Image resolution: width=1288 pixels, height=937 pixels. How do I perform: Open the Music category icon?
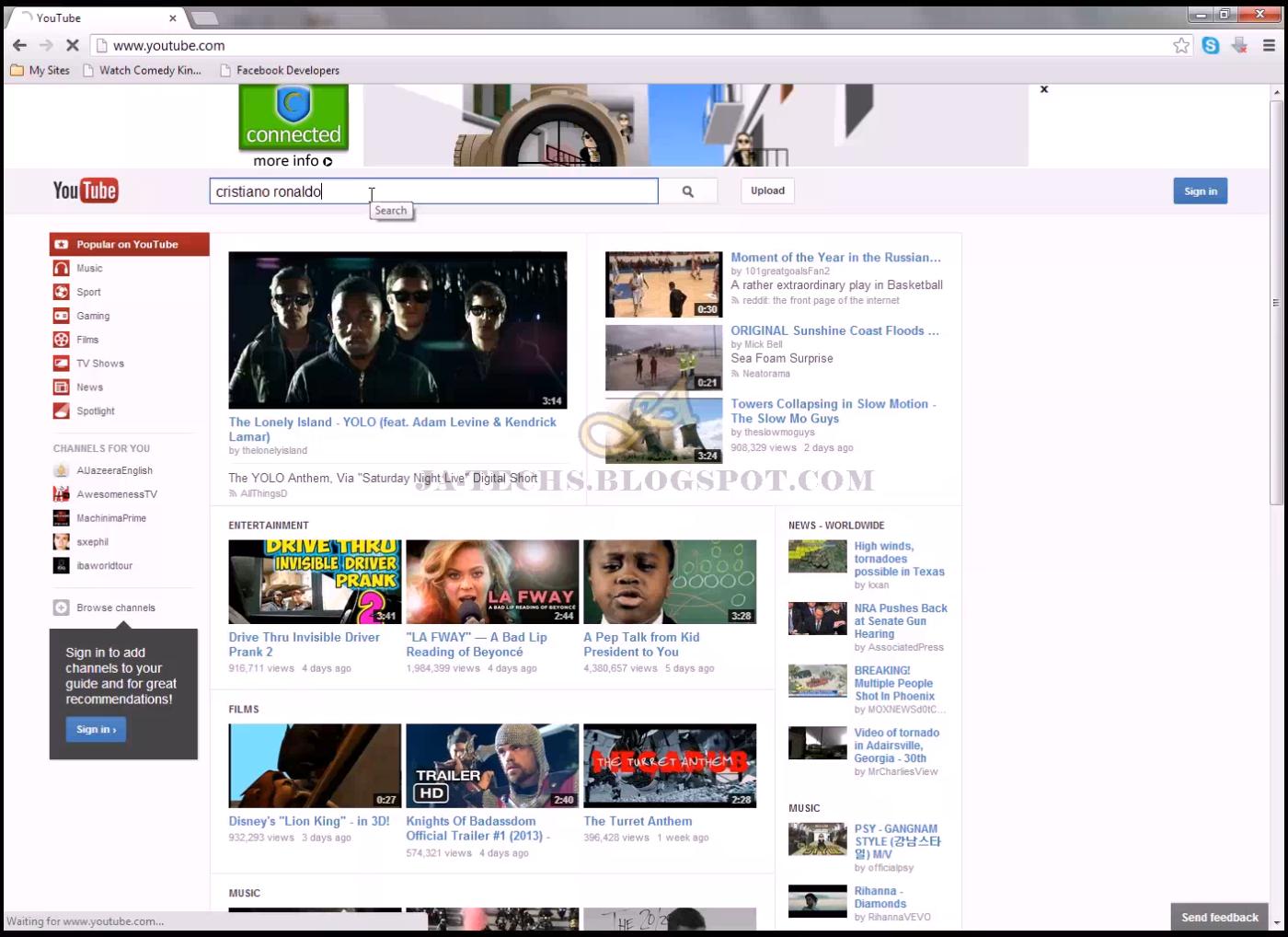(x=61, y=268)
